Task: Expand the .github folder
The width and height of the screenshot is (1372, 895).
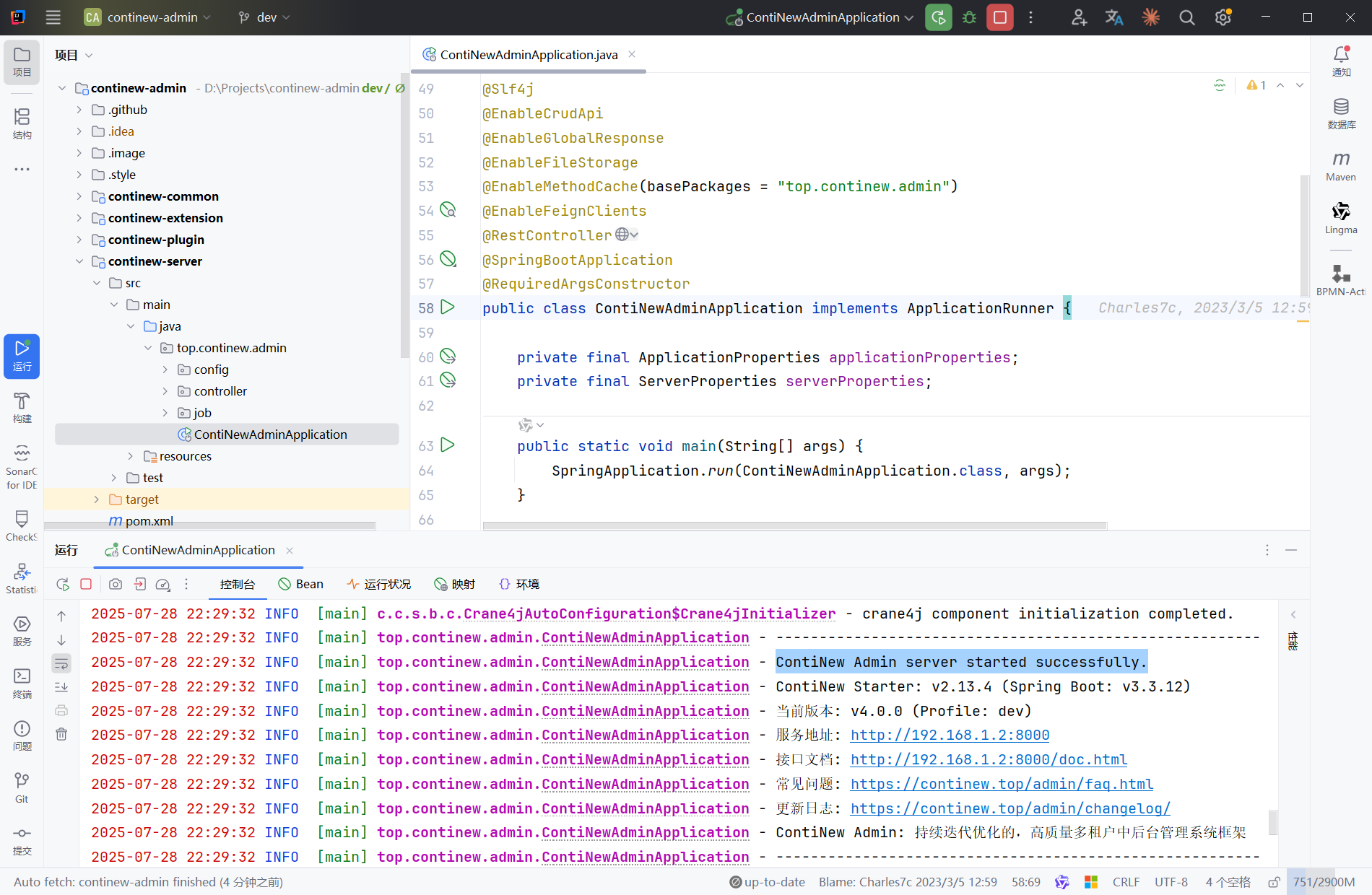Action: coord(79,110)
